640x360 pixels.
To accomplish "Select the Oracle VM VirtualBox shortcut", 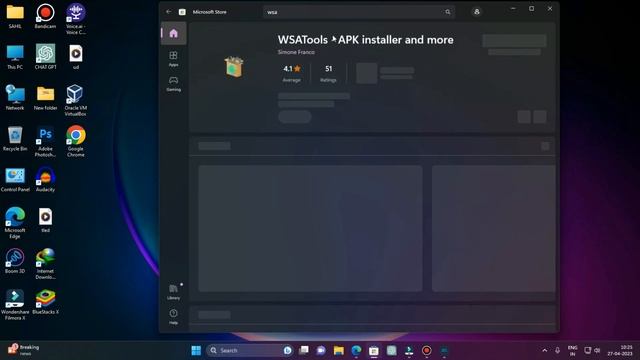I will (x=76, y=100).
